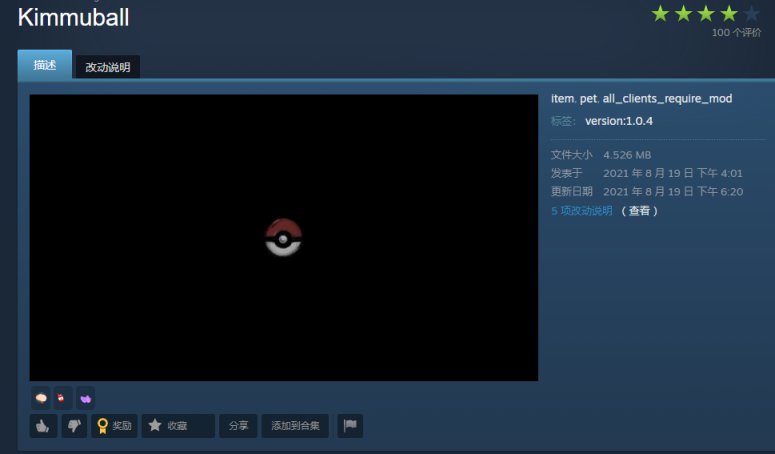Click the posted date ending 下午 4:01
The image size is (775, 454).
click(x=673, y=173)
